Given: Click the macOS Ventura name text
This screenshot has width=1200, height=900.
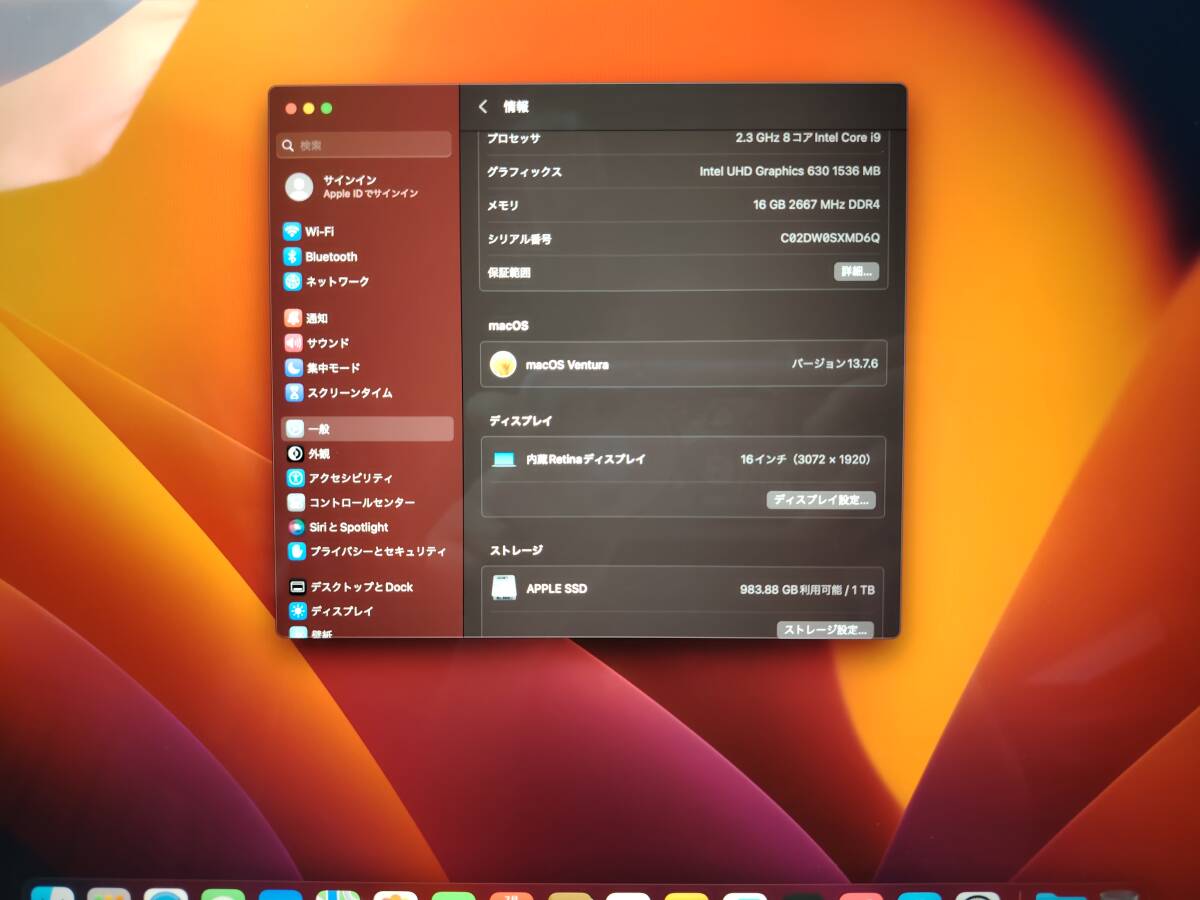Looking at the screenshot, I should pos(567,365).
